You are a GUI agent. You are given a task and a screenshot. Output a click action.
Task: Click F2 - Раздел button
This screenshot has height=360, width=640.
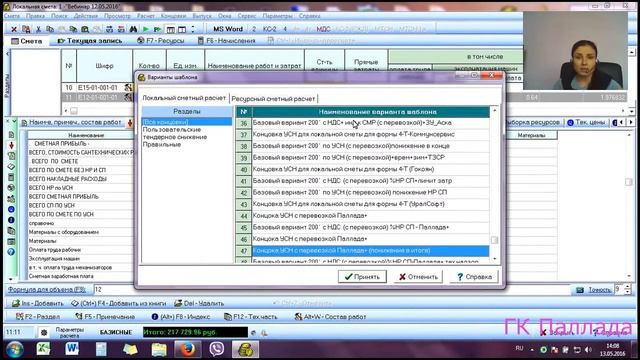point(38,316)
